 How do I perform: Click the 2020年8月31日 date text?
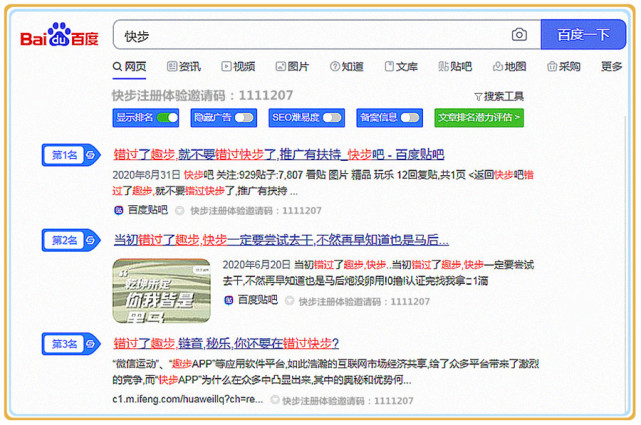(146, 175)
